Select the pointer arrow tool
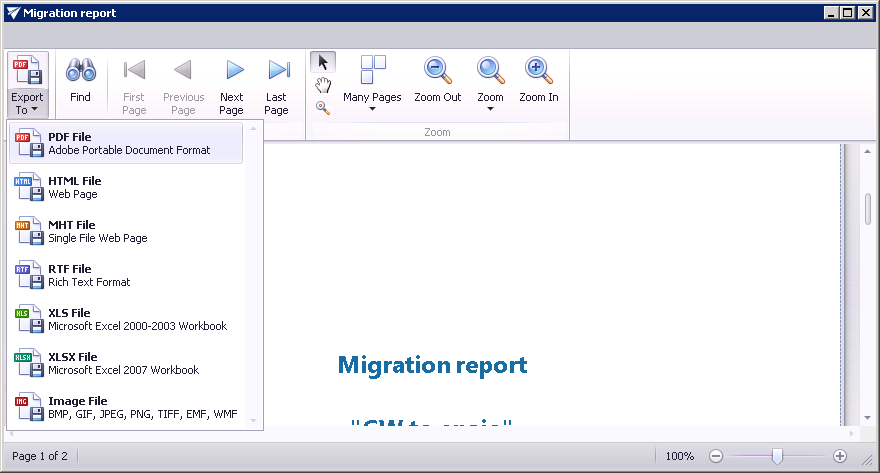880x473 pixels. (323, 63)
